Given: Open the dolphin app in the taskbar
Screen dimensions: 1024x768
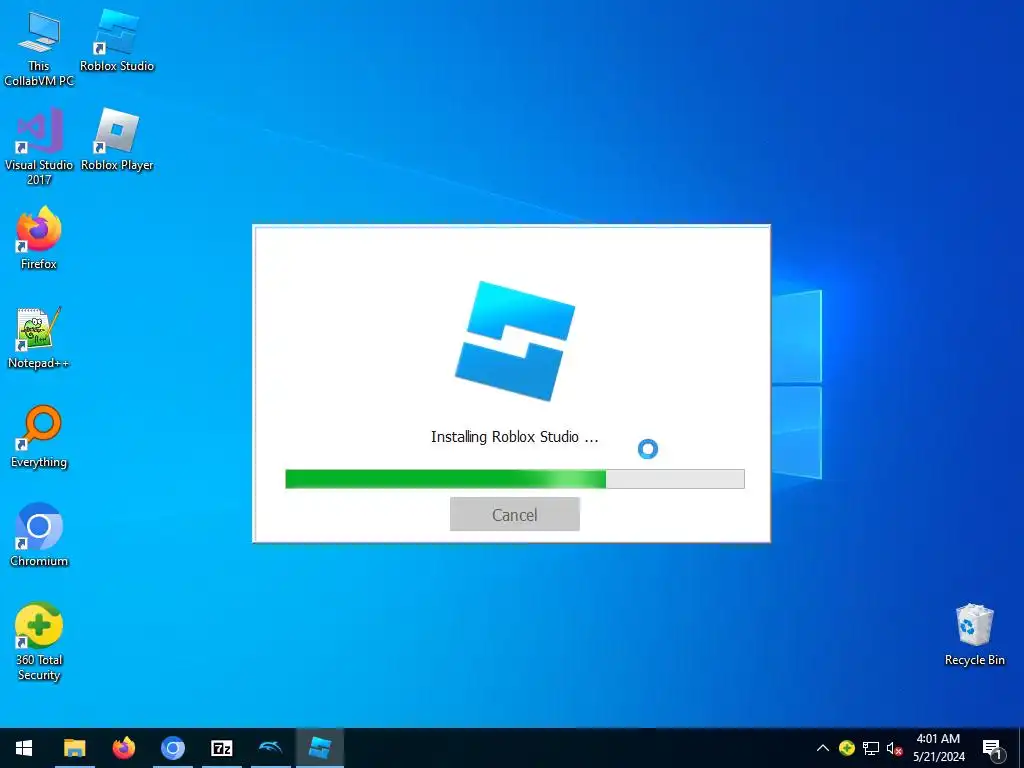Looking at the screenshot, I should 270,748.
